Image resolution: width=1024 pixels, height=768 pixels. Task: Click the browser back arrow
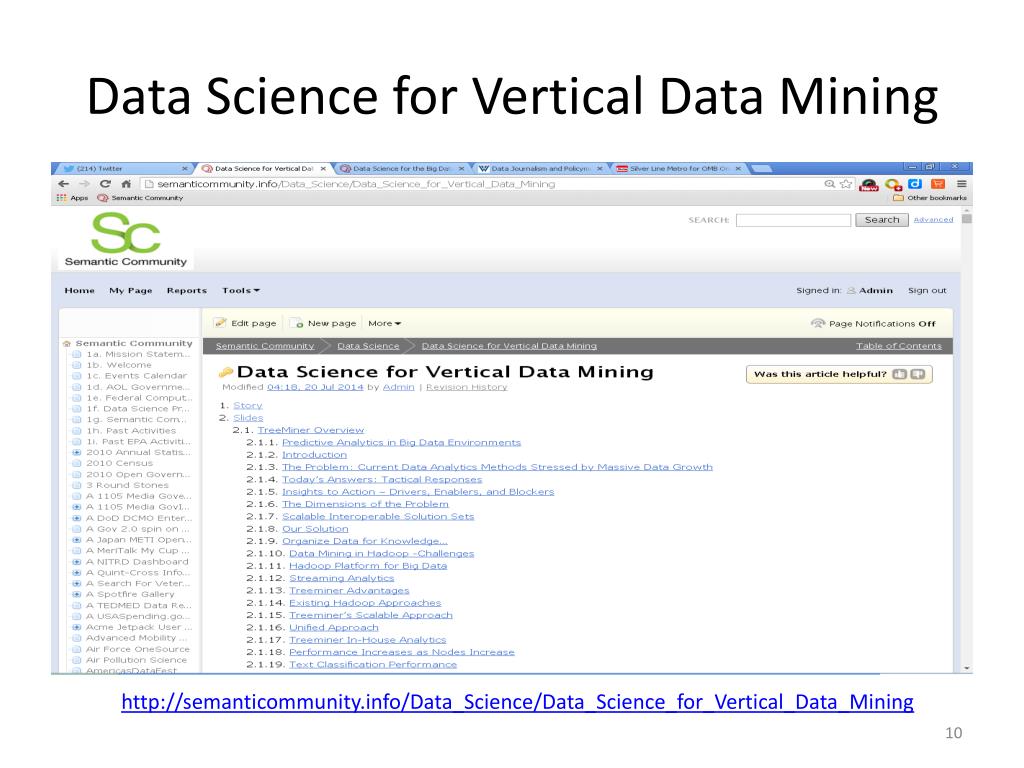tap(63, 184)
